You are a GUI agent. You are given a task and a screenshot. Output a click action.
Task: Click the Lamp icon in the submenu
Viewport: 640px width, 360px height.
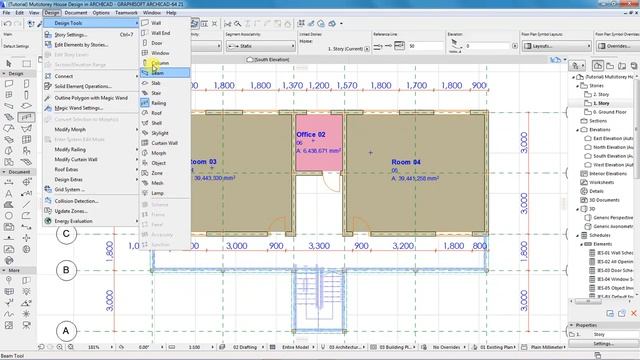pyautogui.click(x=145, y=193)
